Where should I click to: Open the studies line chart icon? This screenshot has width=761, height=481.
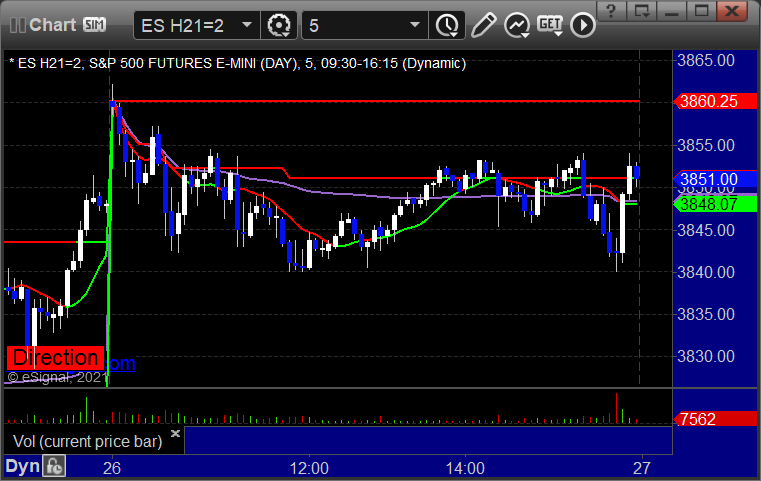pyautogui.click(x=516, y=25)
